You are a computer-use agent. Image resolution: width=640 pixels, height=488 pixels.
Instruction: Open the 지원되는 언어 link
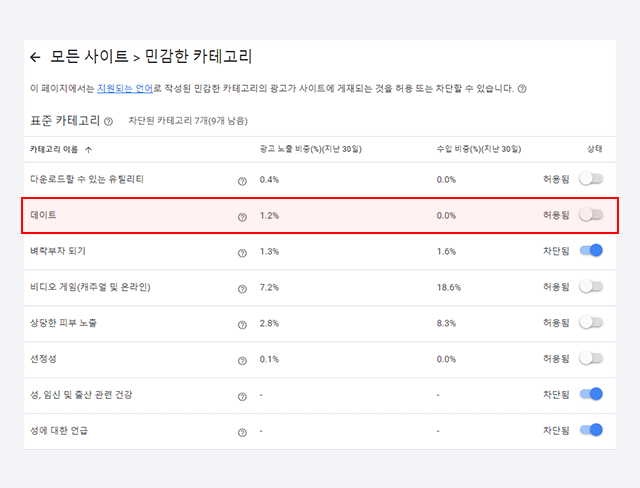pyautogui.click(x=125, y=89)
